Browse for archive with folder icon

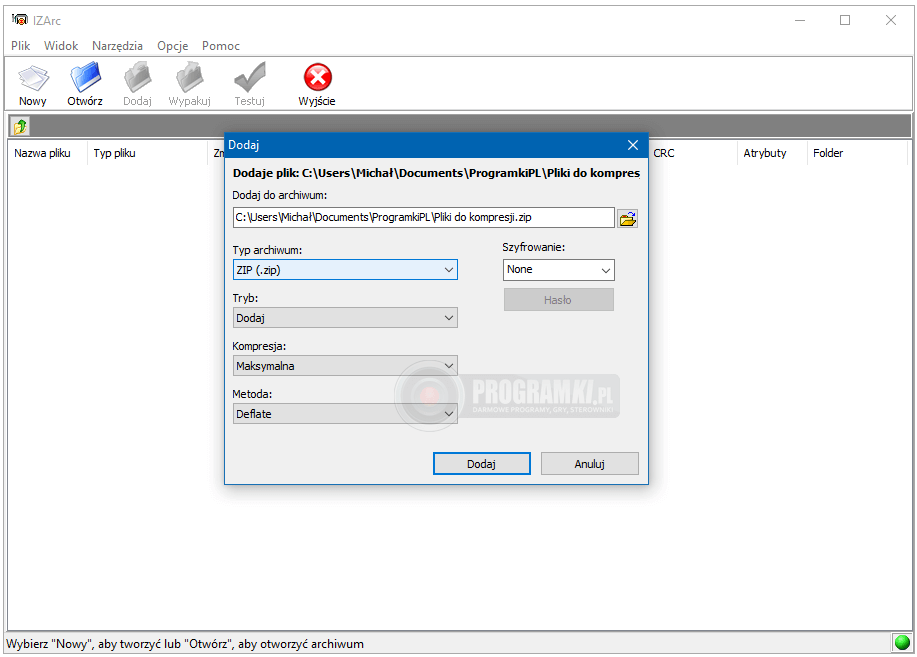coord(628,218)
